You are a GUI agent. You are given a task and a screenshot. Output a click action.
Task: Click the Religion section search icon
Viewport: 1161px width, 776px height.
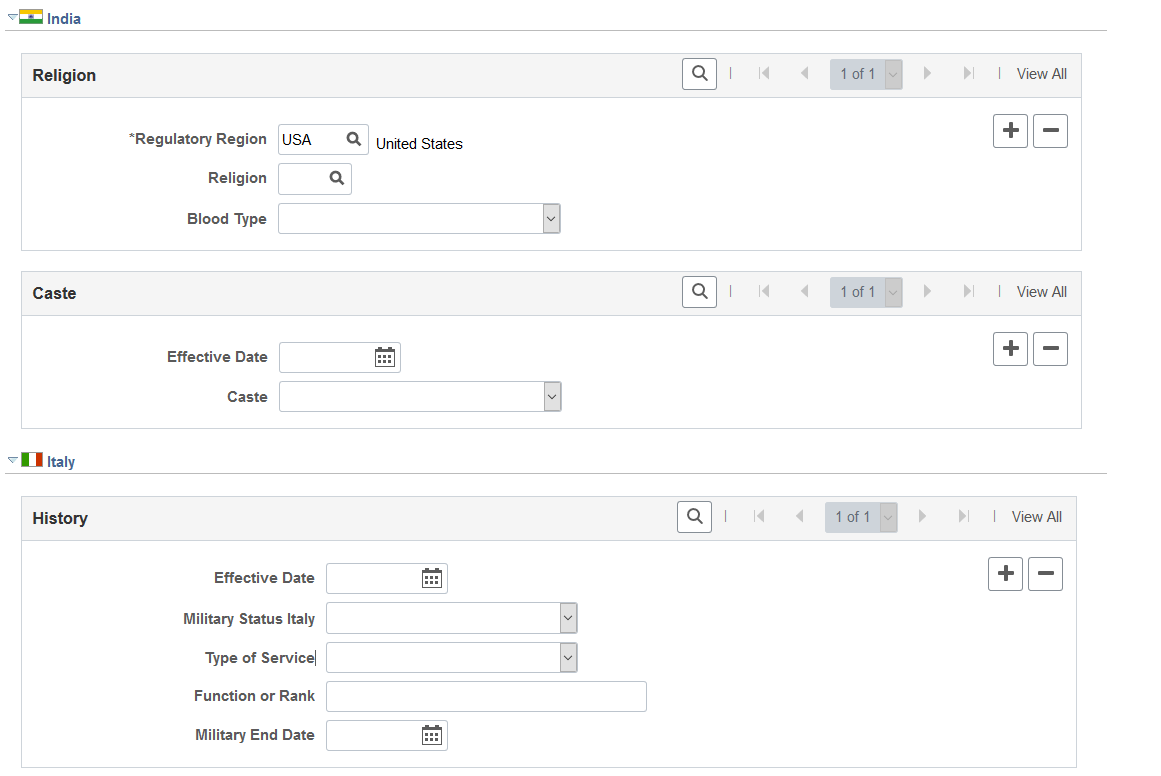click(699, 74)
